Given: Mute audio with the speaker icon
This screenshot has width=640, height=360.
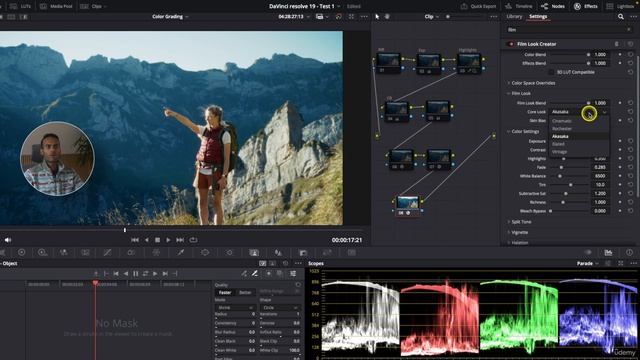Looking at the screenshot, I should coord(8,240).
